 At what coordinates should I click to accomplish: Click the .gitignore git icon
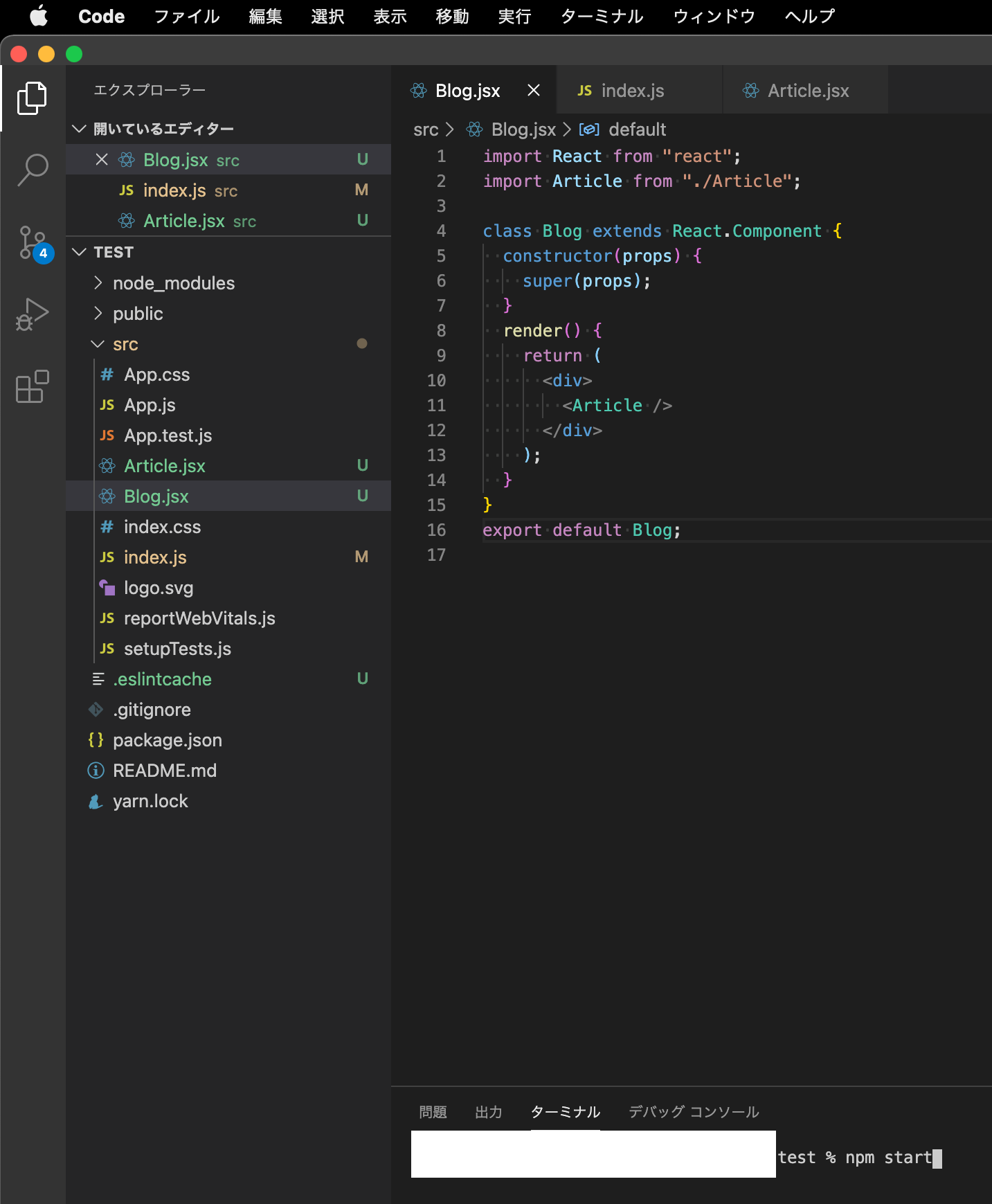click(96, 710)
